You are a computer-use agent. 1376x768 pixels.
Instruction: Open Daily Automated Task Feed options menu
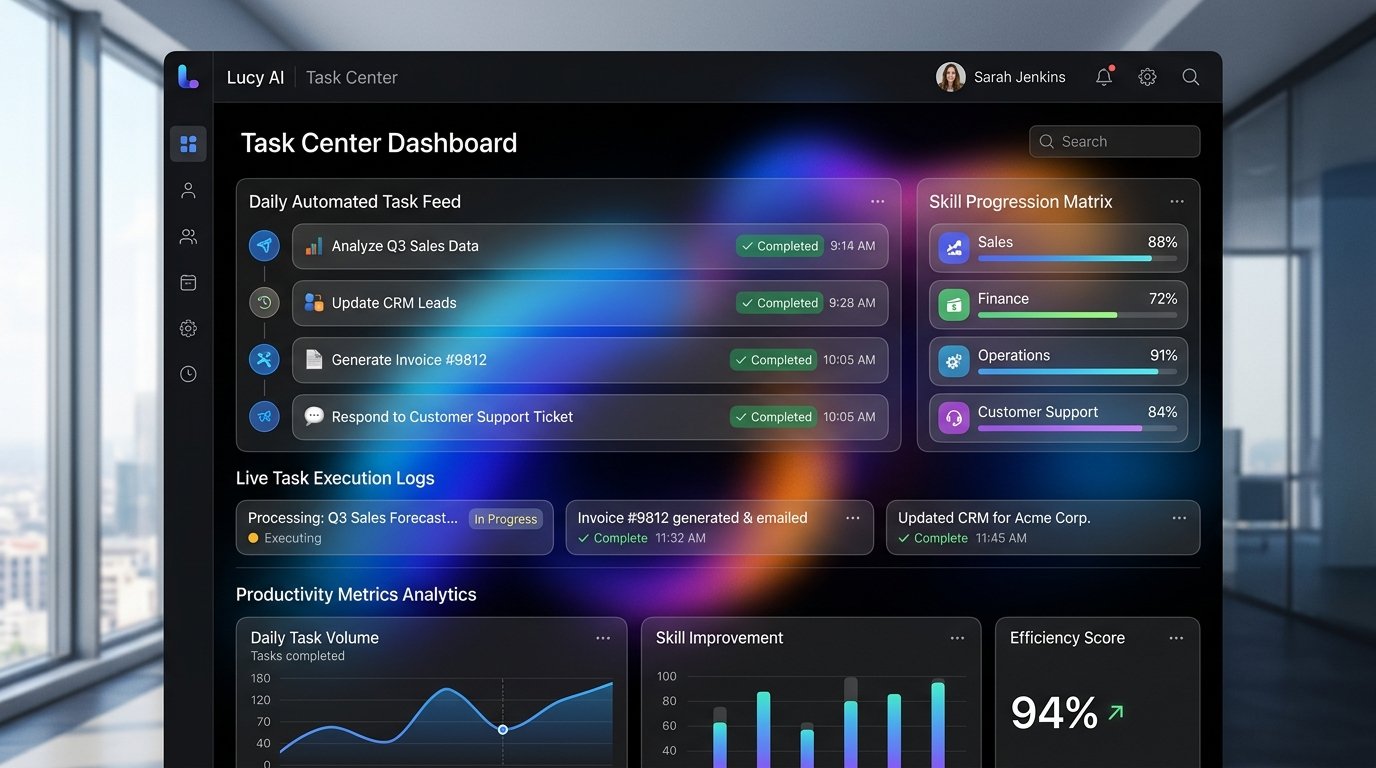click(x=877, y=201)
